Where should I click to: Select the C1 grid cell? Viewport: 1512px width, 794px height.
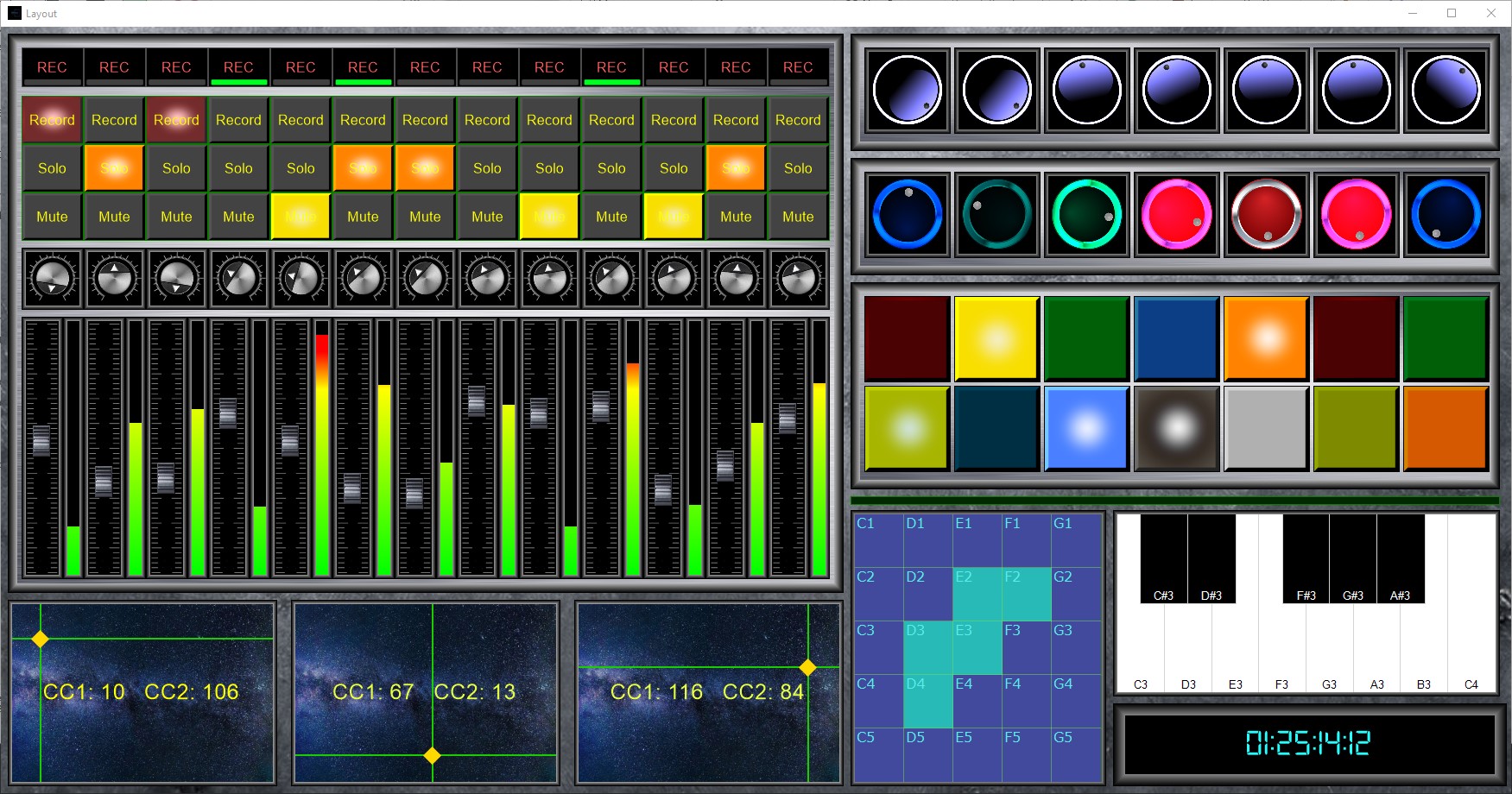pyautogui.click(x=879, y=540)
